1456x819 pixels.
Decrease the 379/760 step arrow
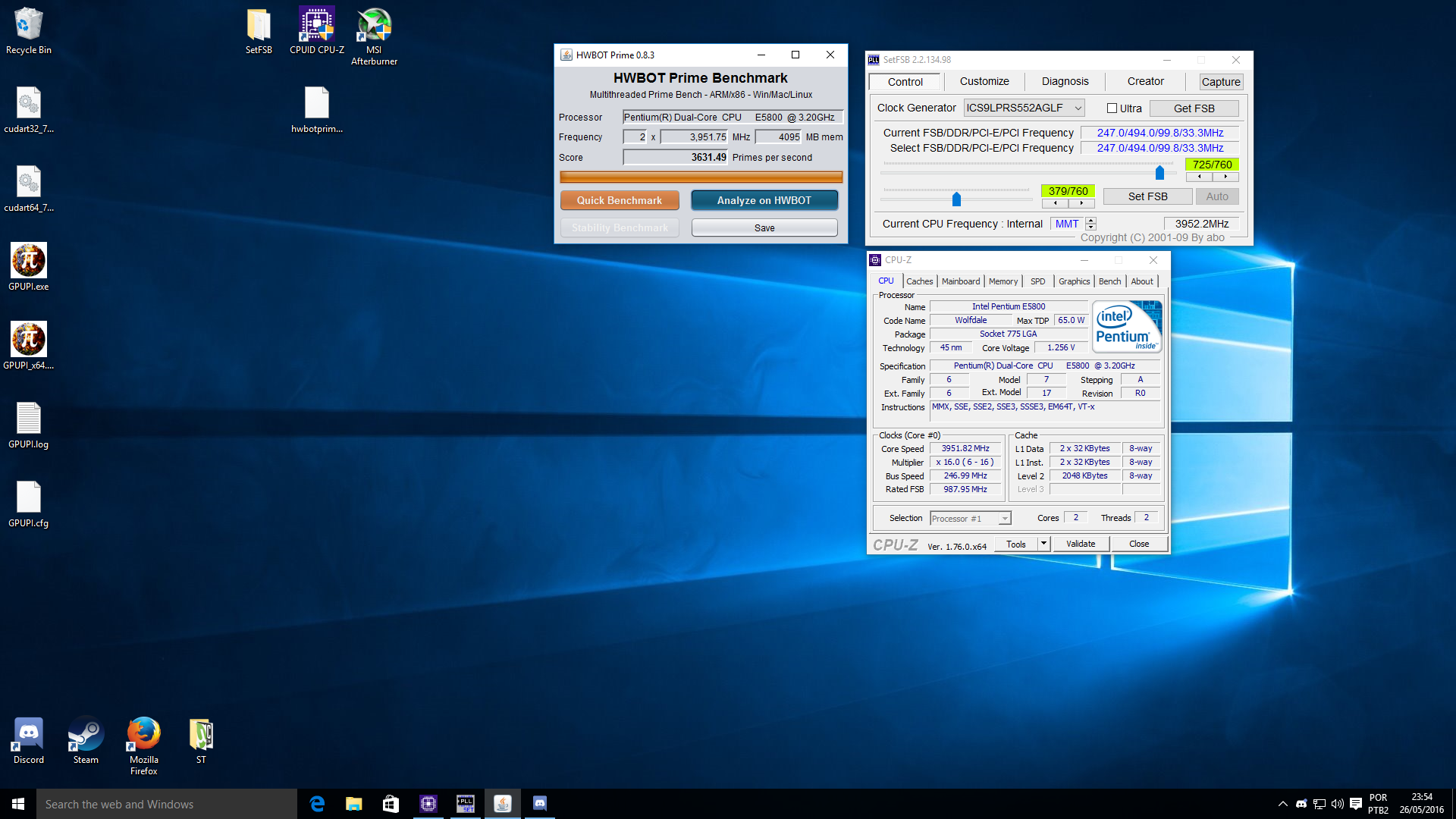pyautogui.click(x=1055, y=203)
